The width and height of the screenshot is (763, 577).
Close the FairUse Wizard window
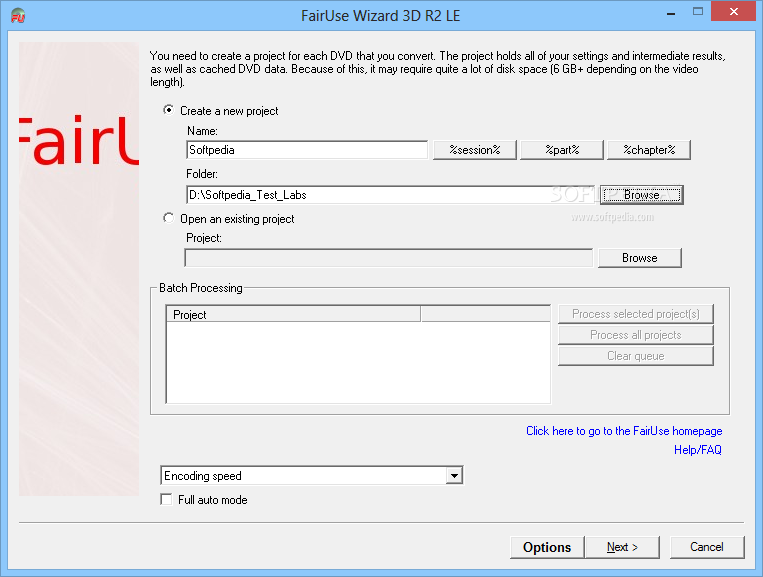[x=733, y=11]
